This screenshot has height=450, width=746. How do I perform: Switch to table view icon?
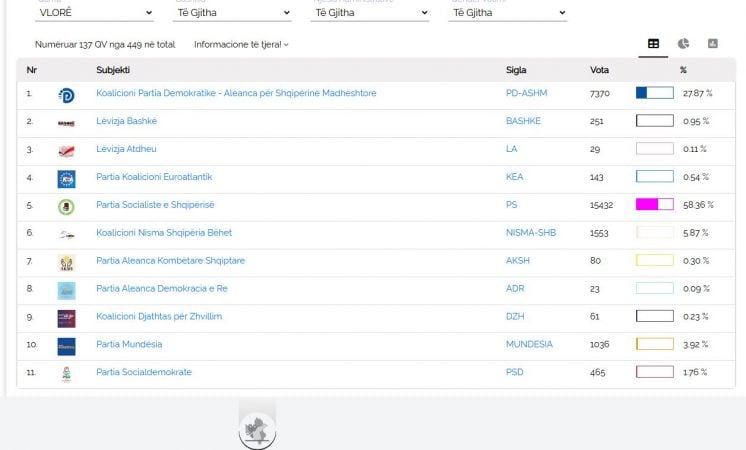tap(653, 44)
